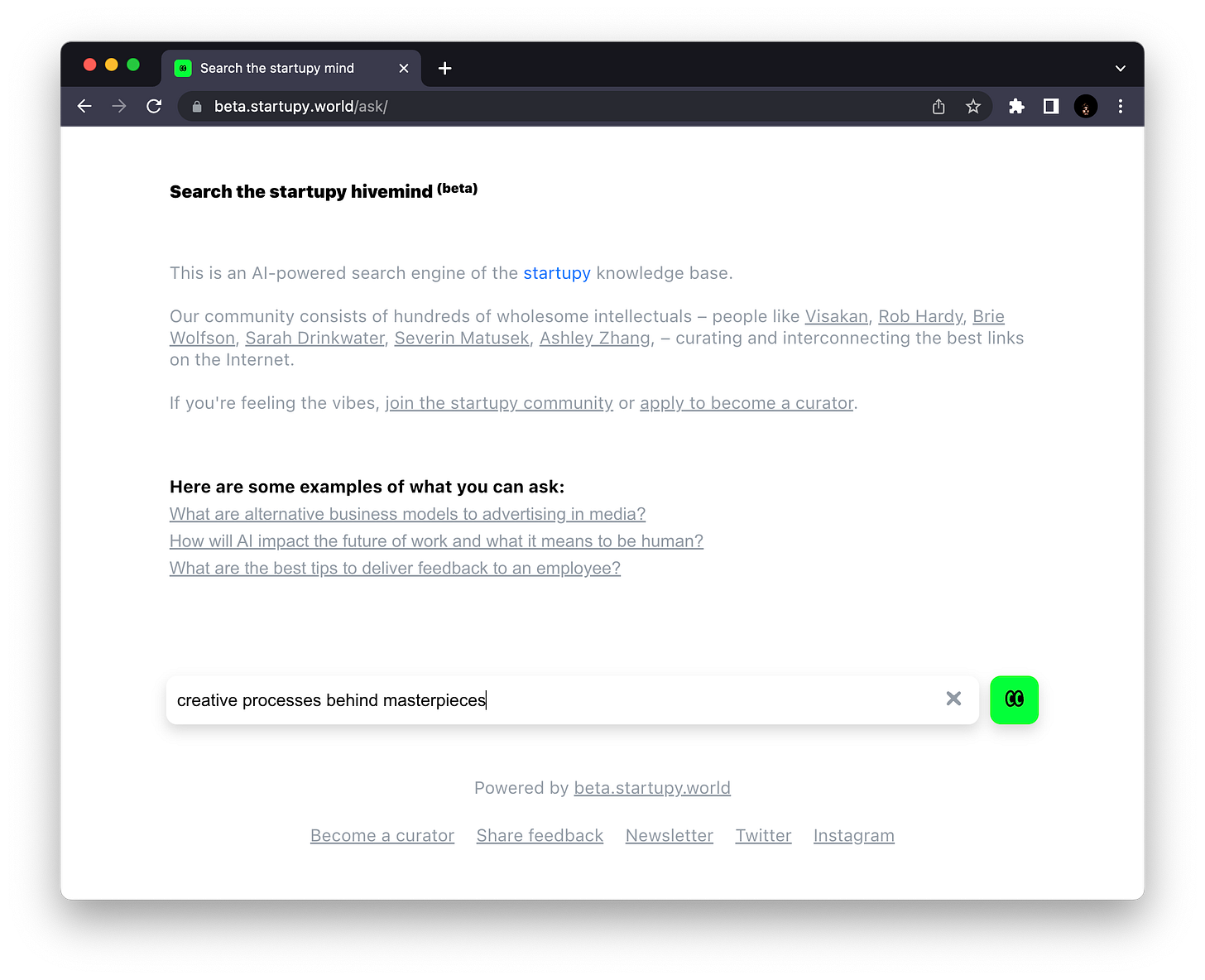Screen dimensions: 1205x980
Task: Open the Newsletter footer link
Action: click(x=670, y=836)
